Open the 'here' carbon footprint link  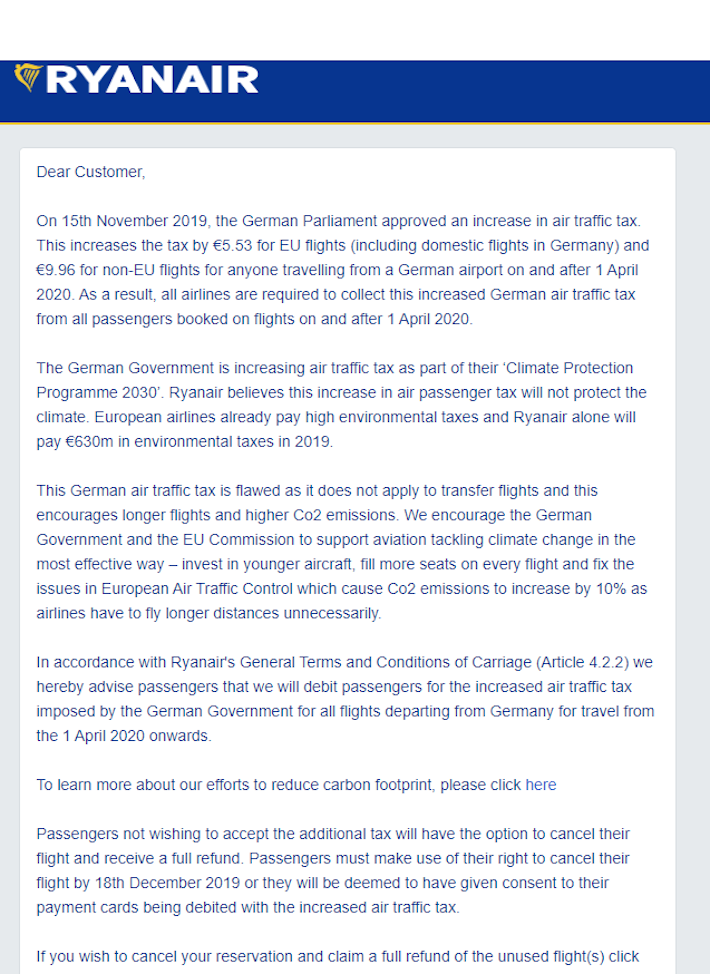coord(541,785)
